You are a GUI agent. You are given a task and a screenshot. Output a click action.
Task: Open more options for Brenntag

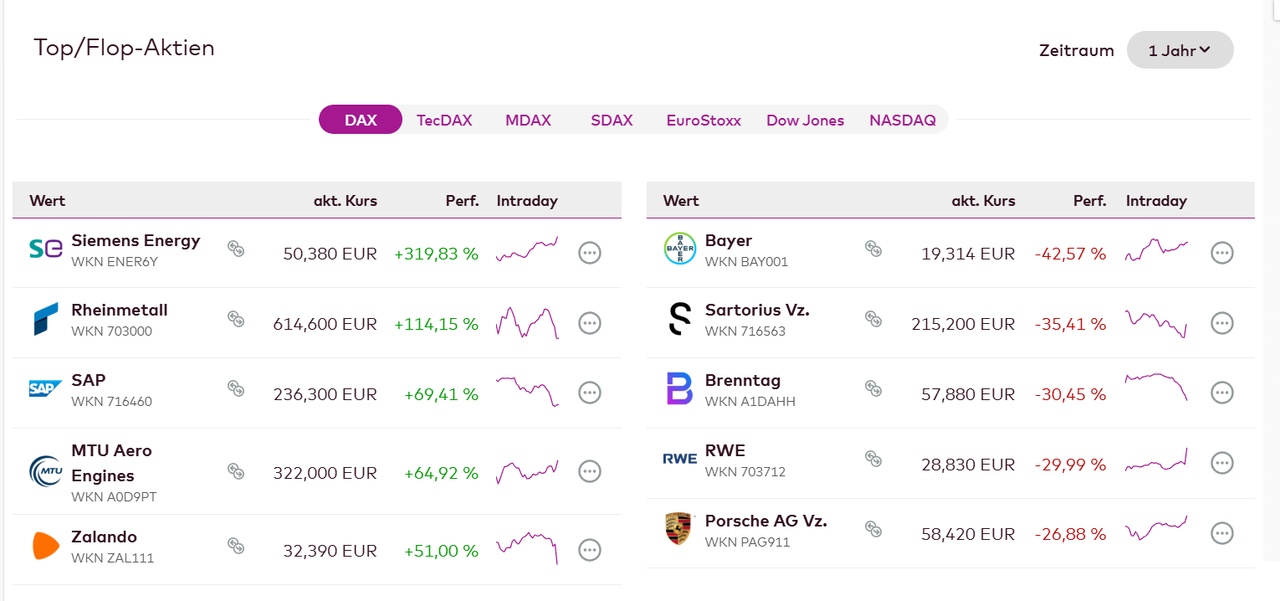(1222, 393)
